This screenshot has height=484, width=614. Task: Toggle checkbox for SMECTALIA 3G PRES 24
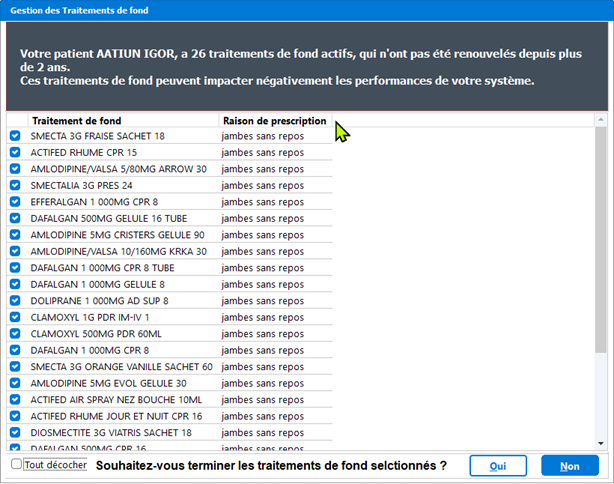[x=15, y=185]
